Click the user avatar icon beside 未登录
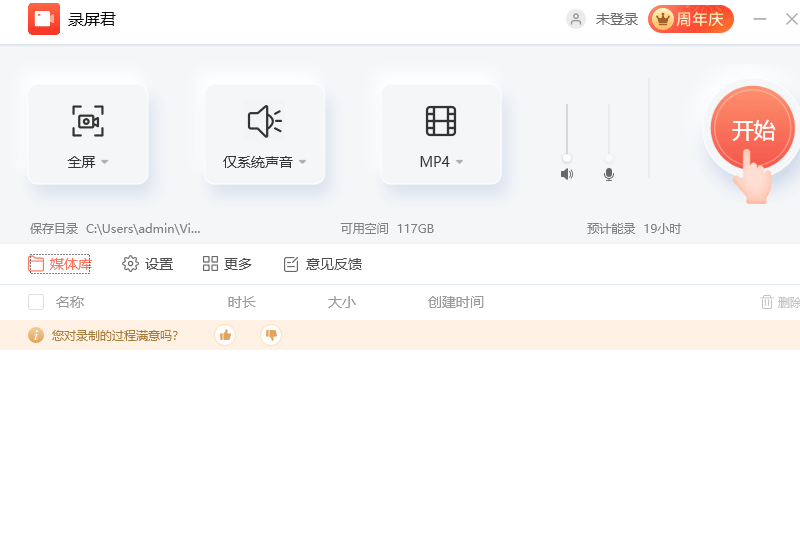The width and height of the screenshot is (800, 533). pyautogui.click(x=576, y=19)
